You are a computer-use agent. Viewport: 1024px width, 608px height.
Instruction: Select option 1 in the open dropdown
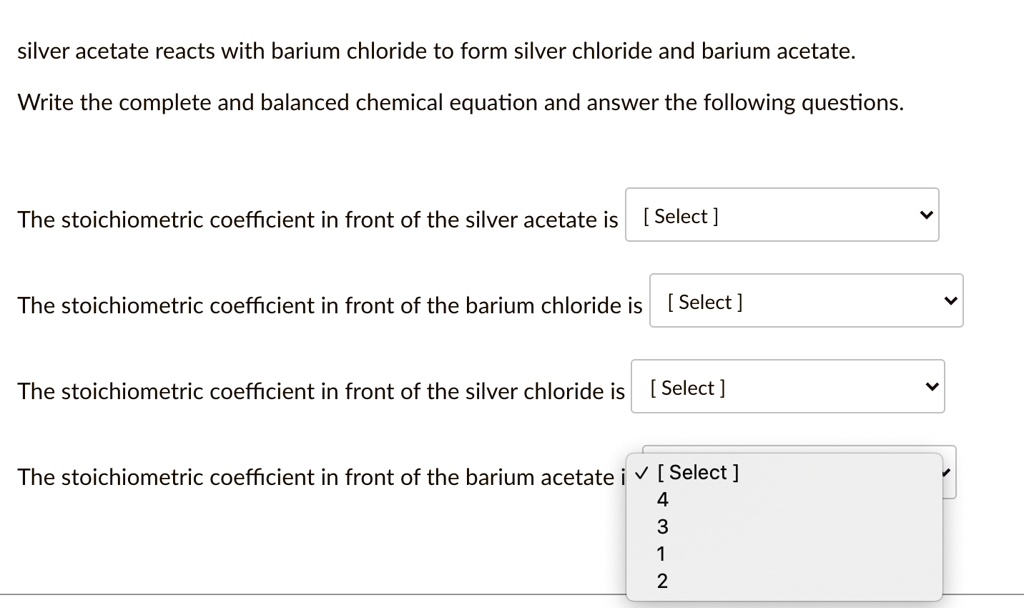click(663, 553)
